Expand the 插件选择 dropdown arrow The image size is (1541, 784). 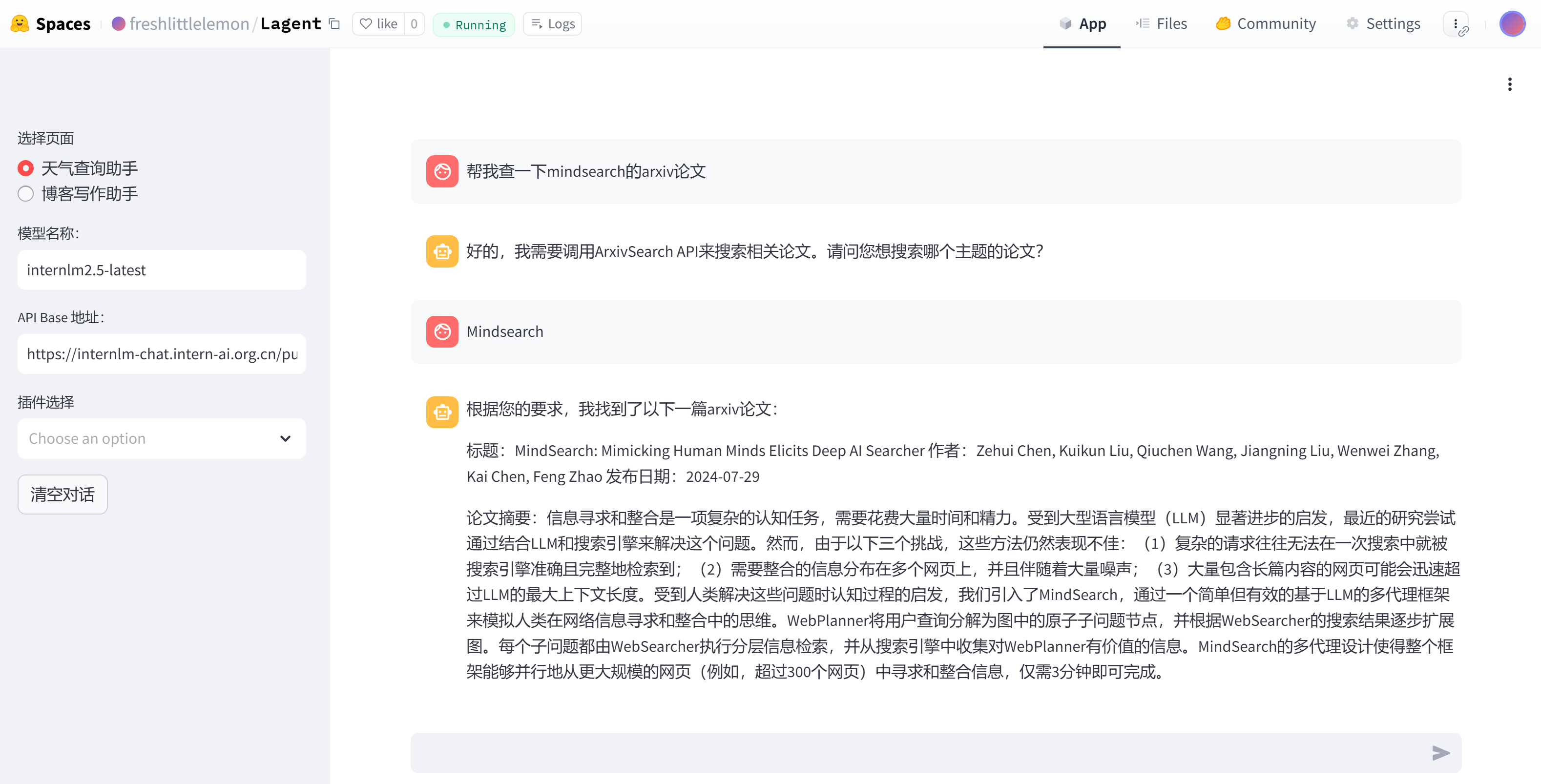pyautogui.click(x=285, y=438)
